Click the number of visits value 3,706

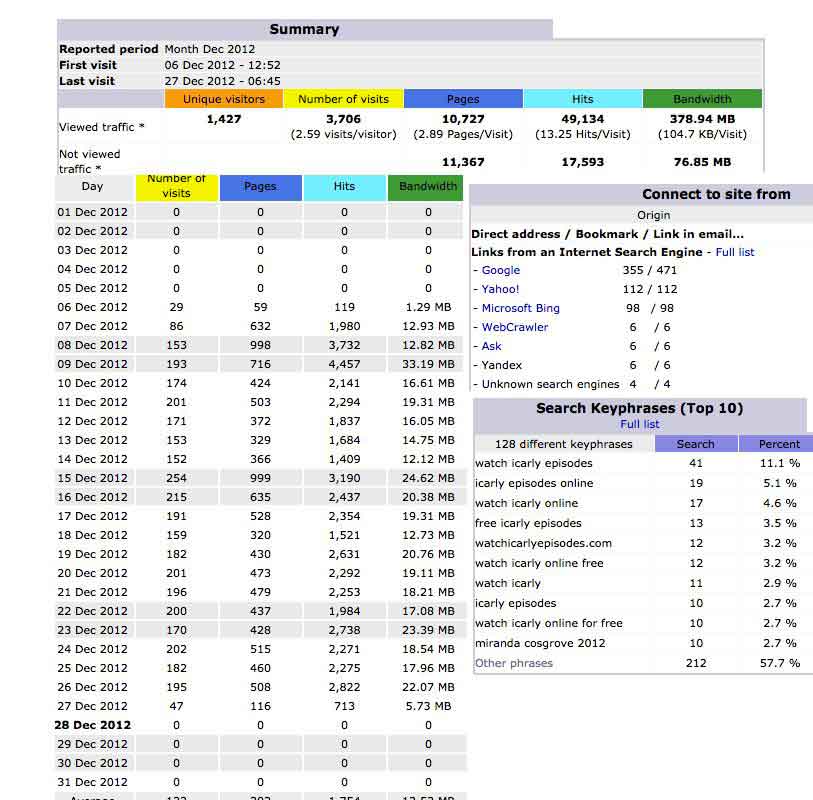343,119
